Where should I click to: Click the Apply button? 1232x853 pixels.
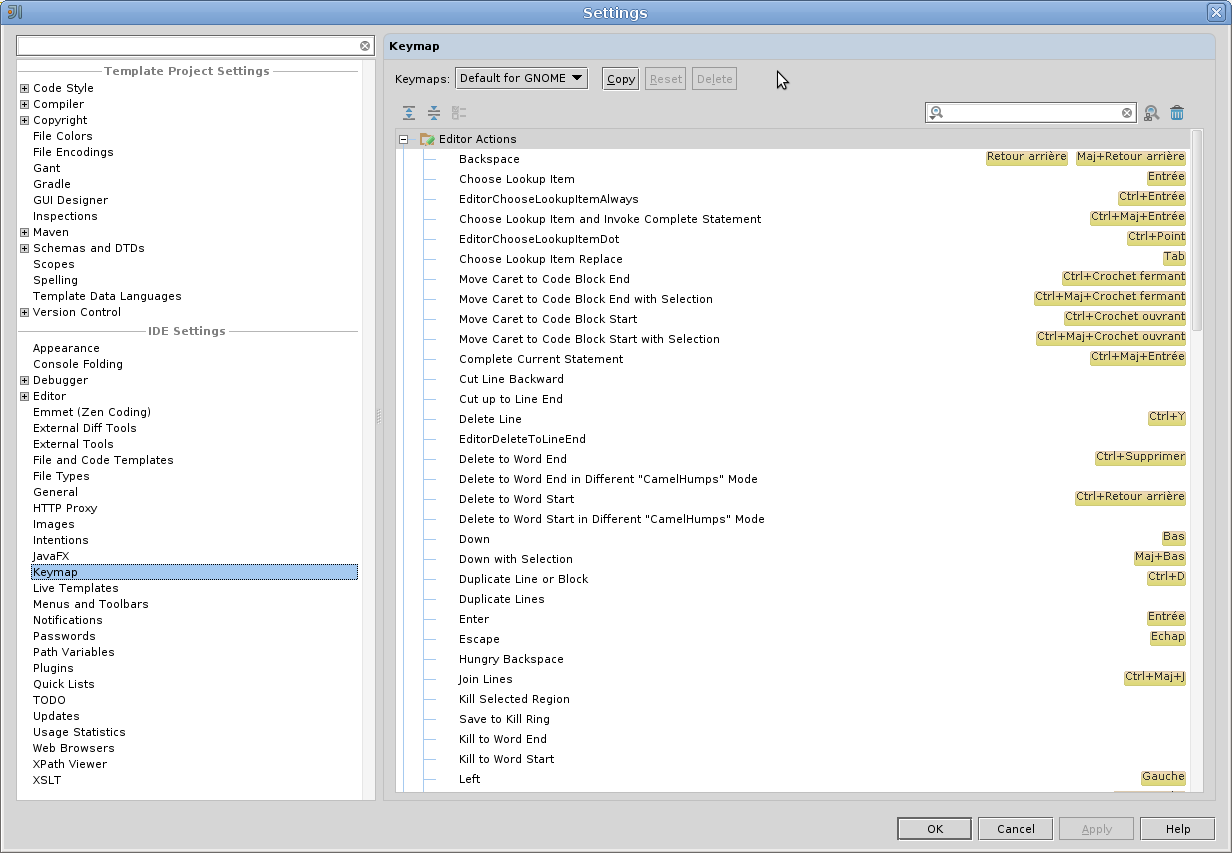[x=1096, y=828]
